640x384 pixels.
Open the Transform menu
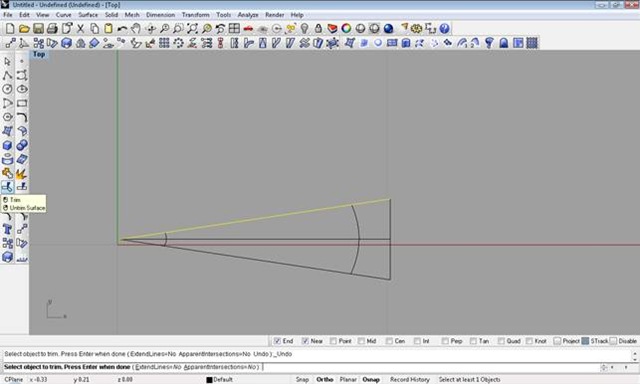196,15
